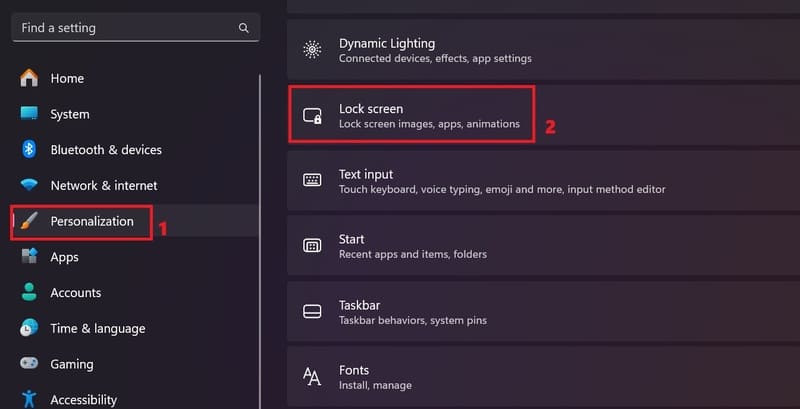Click the System monitor icon

pos(29,114)
